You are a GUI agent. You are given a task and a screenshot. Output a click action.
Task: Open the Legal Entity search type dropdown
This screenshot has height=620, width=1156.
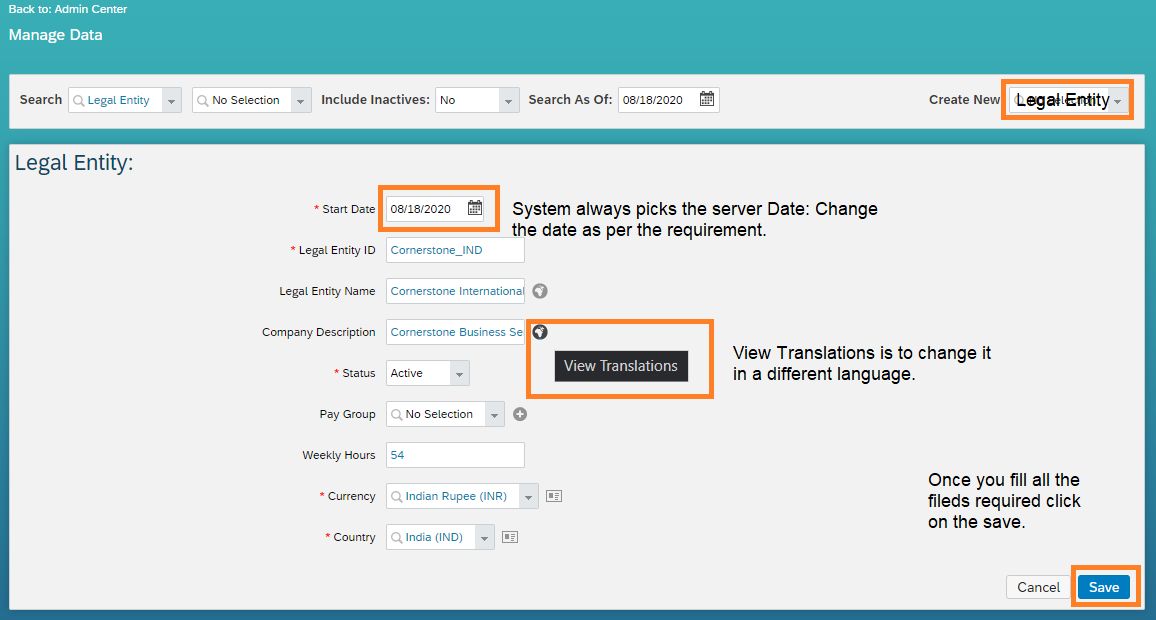170,99
